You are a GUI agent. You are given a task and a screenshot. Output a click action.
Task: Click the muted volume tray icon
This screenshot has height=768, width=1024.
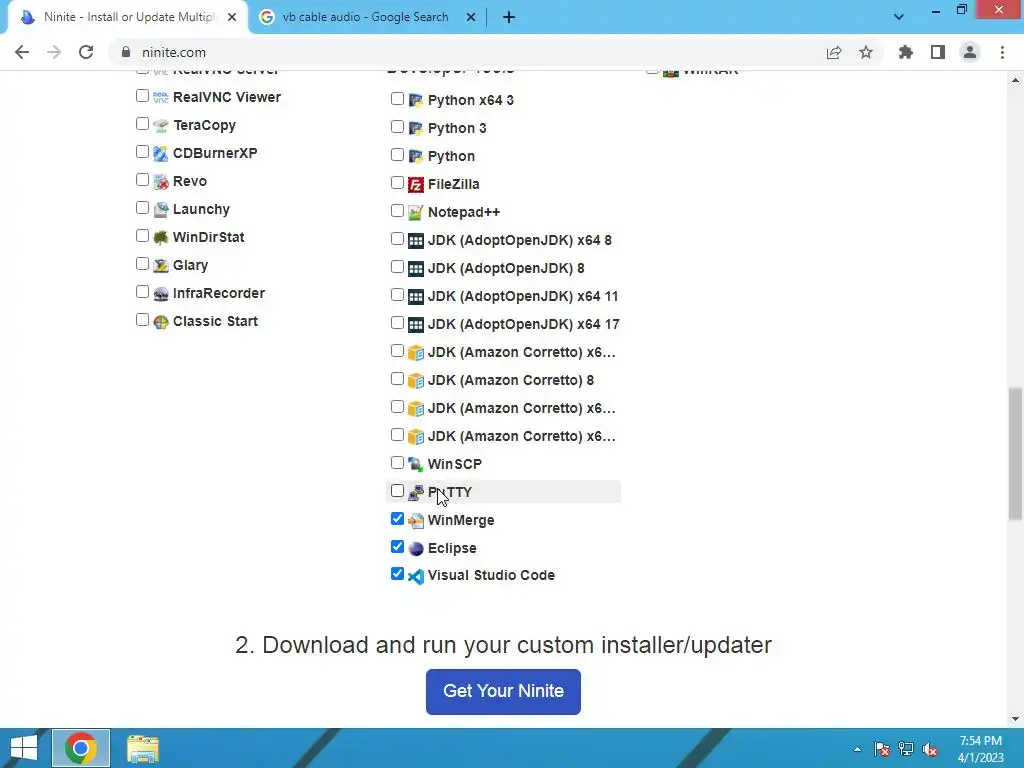(929, 749)
